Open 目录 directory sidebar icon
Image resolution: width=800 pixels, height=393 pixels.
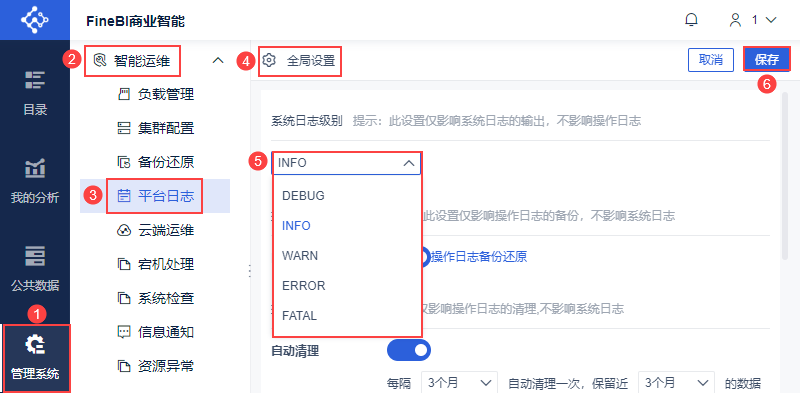point(35,80)
